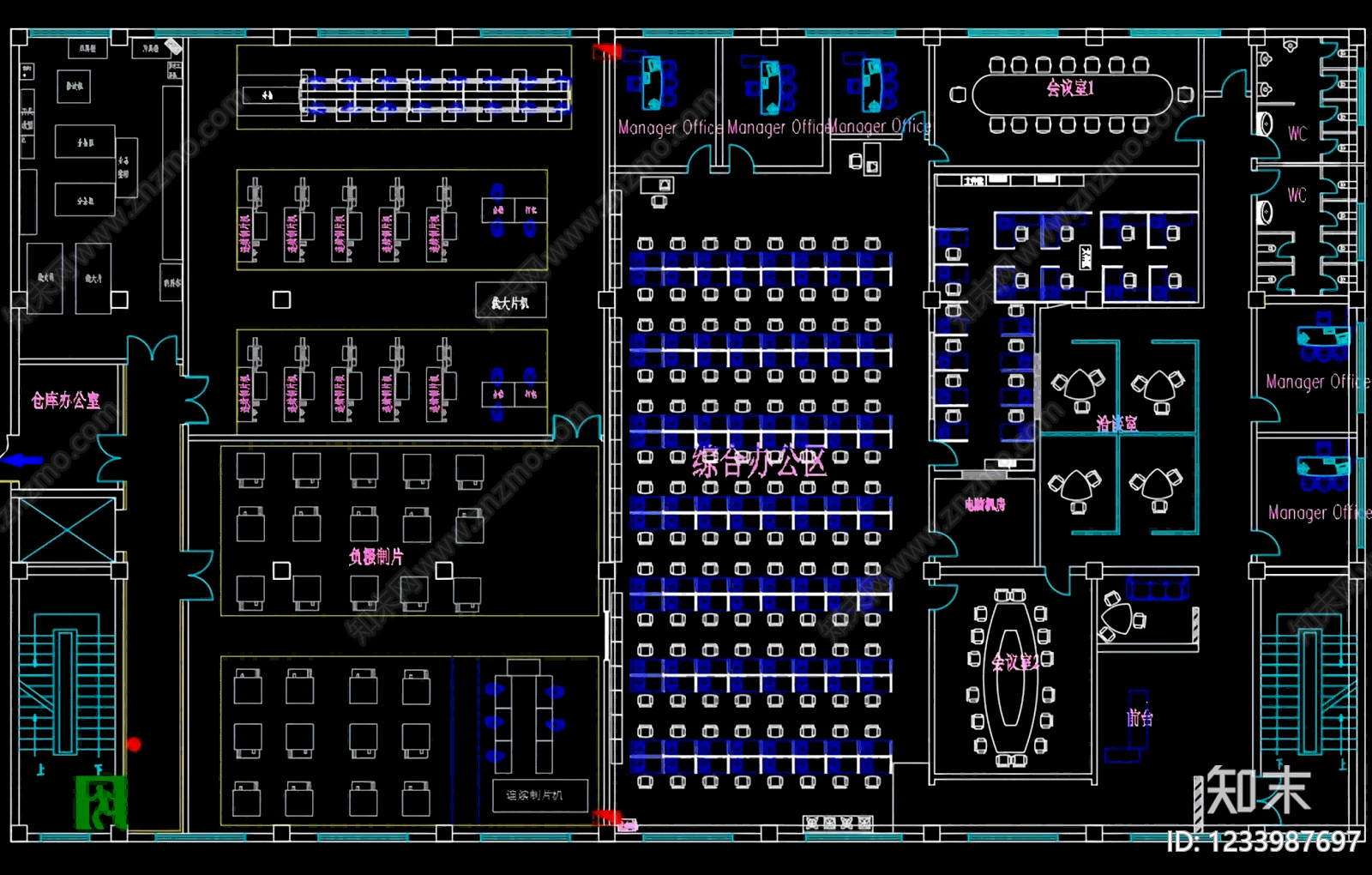Click the '电脑机房' label
Image resolution: width=1372 pixels, height=875 pixels.
(x=984, y=504)
